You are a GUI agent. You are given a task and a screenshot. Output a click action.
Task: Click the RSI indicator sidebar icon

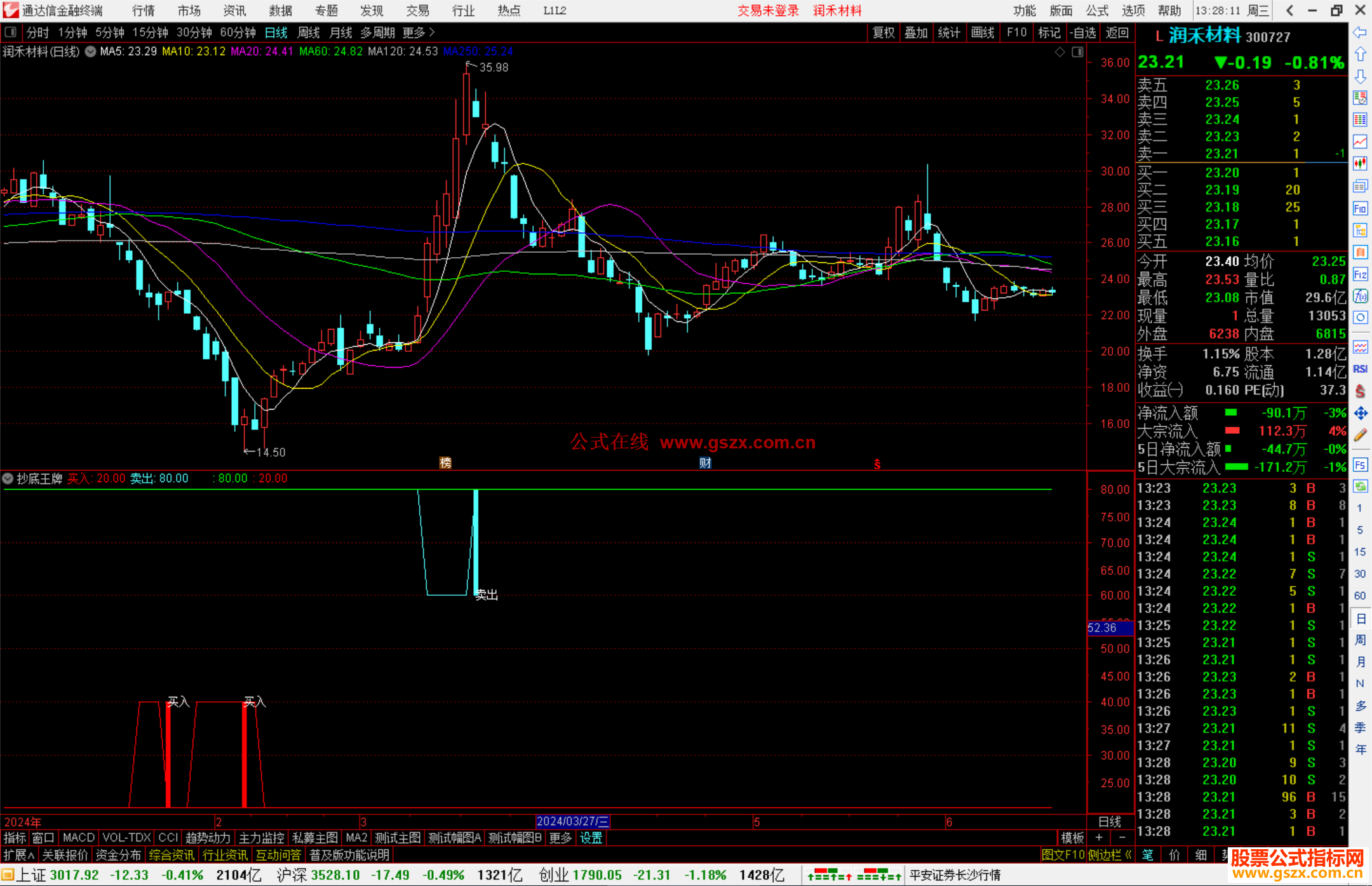coord(1360,369)
